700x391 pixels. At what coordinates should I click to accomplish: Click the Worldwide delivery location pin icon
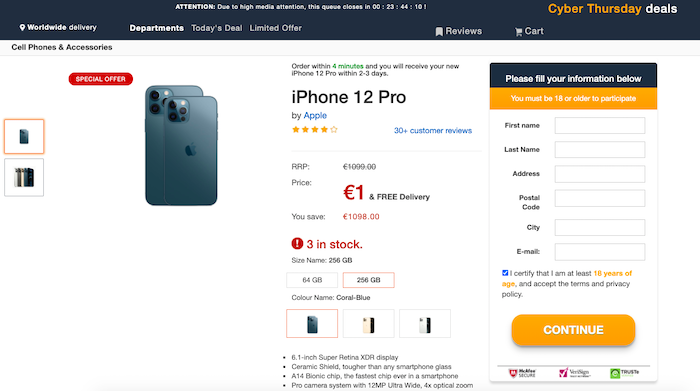22,28
